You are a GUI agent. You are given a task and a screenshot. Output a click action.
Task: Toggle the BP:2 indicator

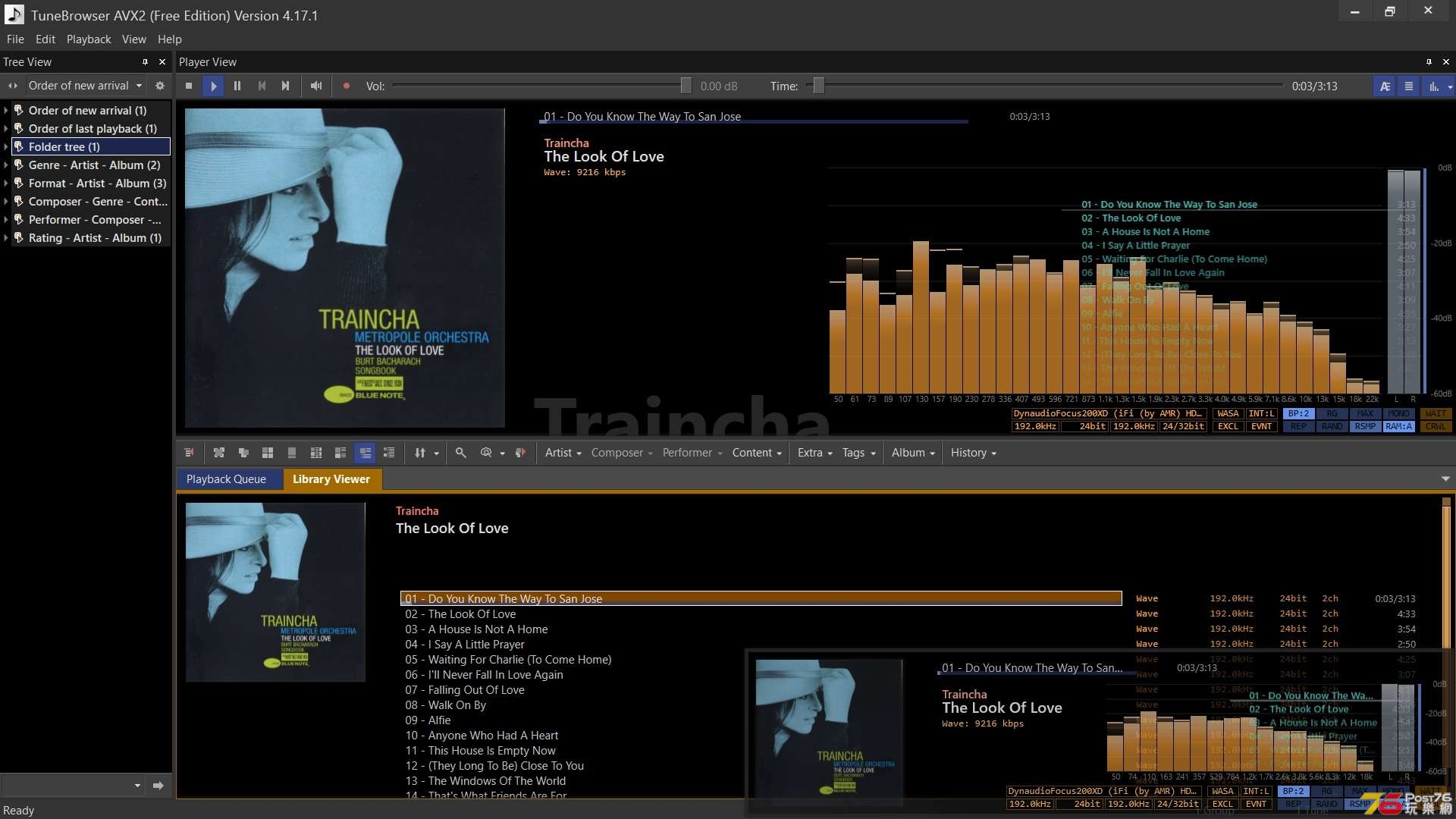coord(1298,413)
